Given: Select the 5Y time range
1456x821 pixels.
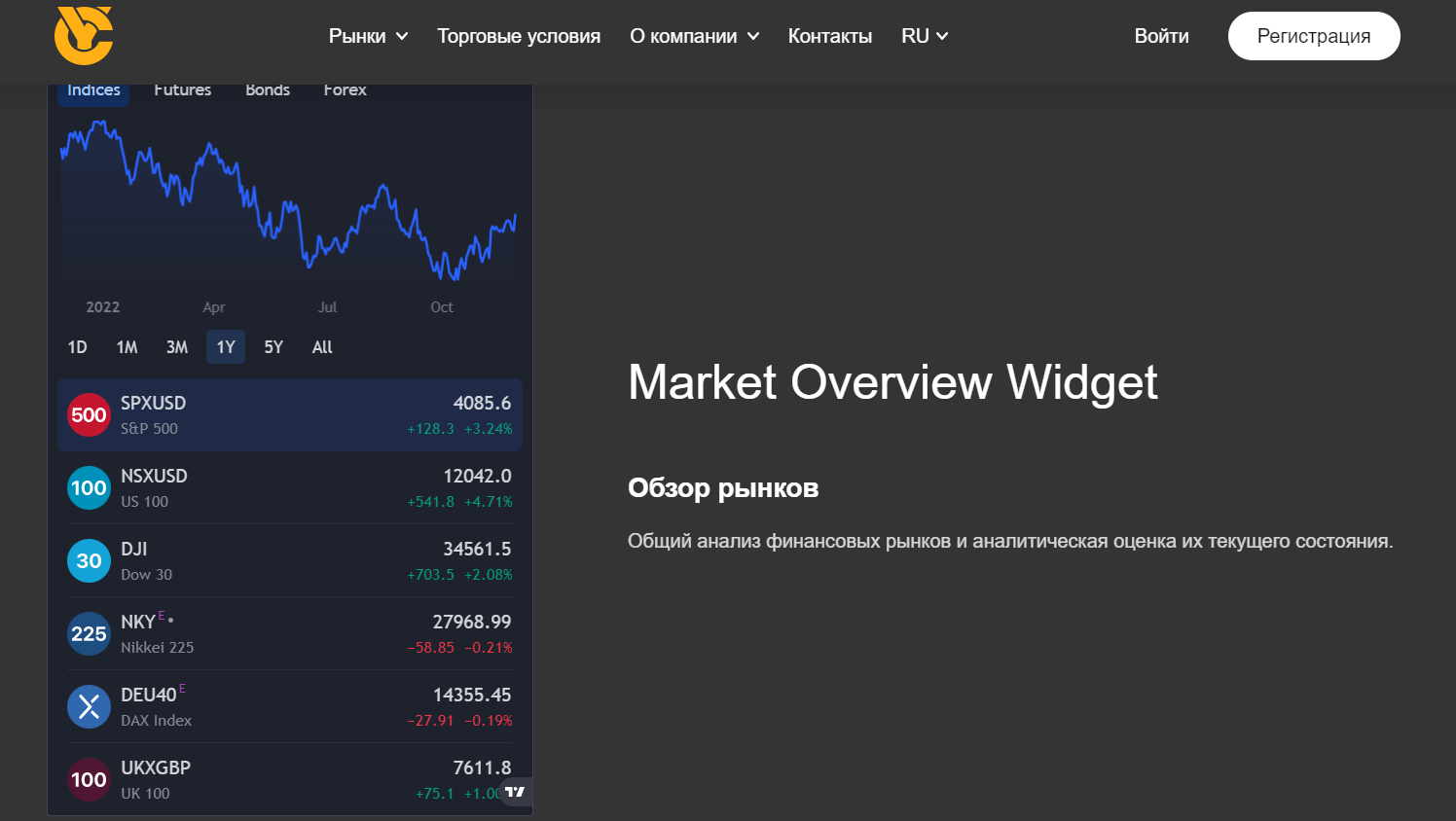Looking at the screenshot, I should point(273,347).
